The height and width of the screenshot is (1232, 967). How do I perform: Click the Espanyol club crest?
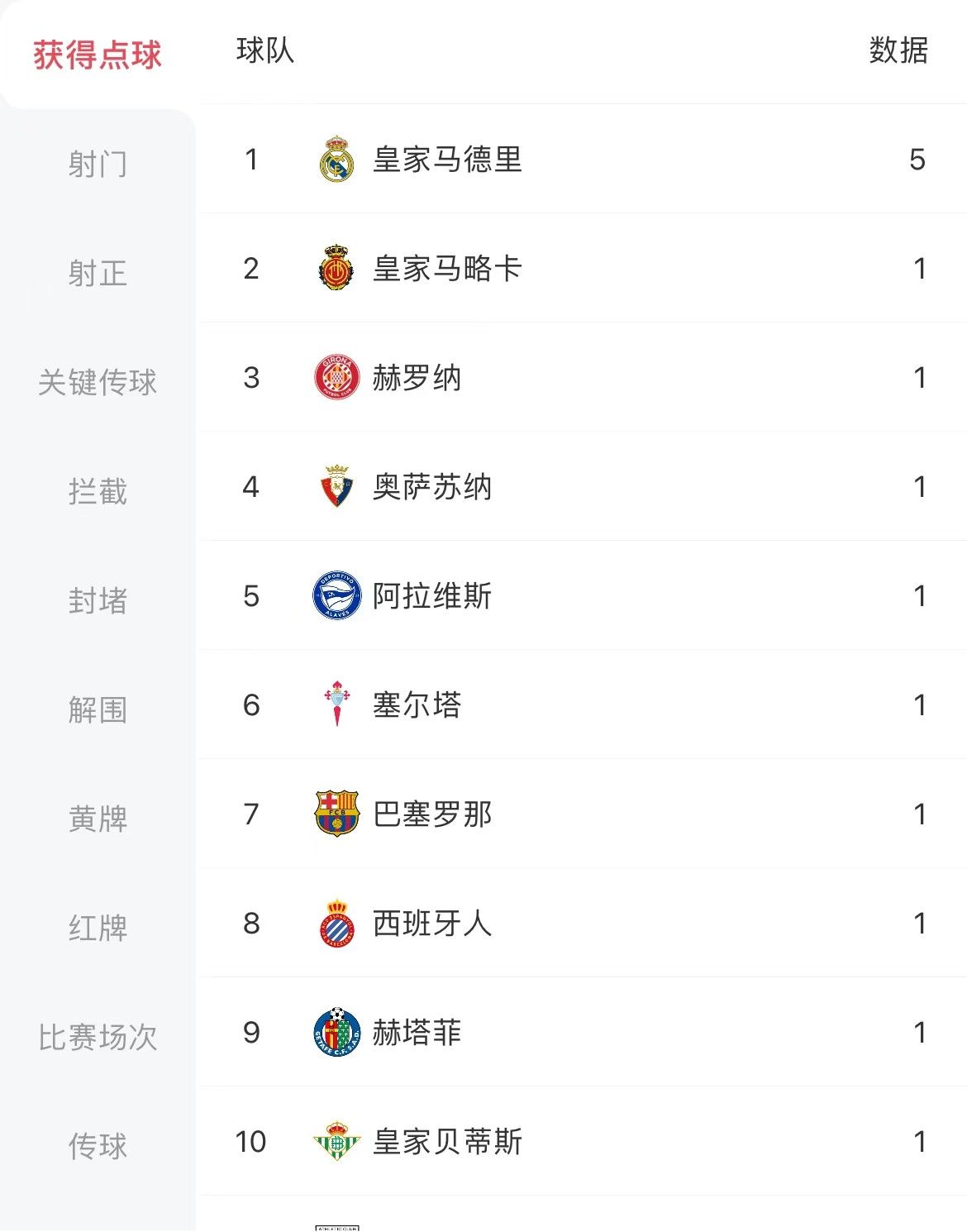[336, 924]
